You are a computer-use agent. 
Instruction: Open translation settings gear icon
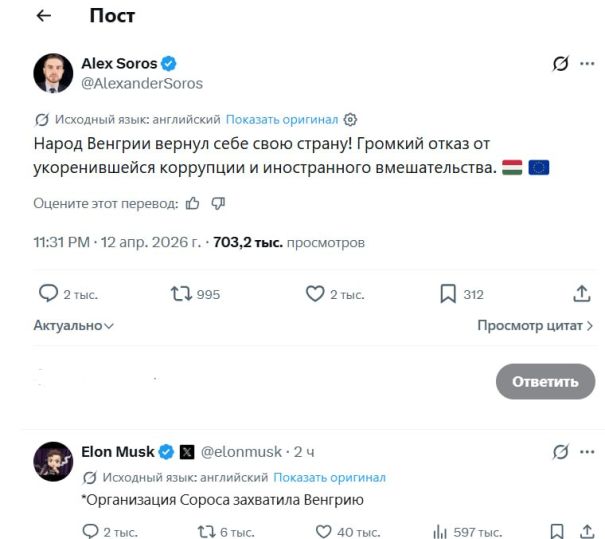pyautogui.click(x=350, y=119)
